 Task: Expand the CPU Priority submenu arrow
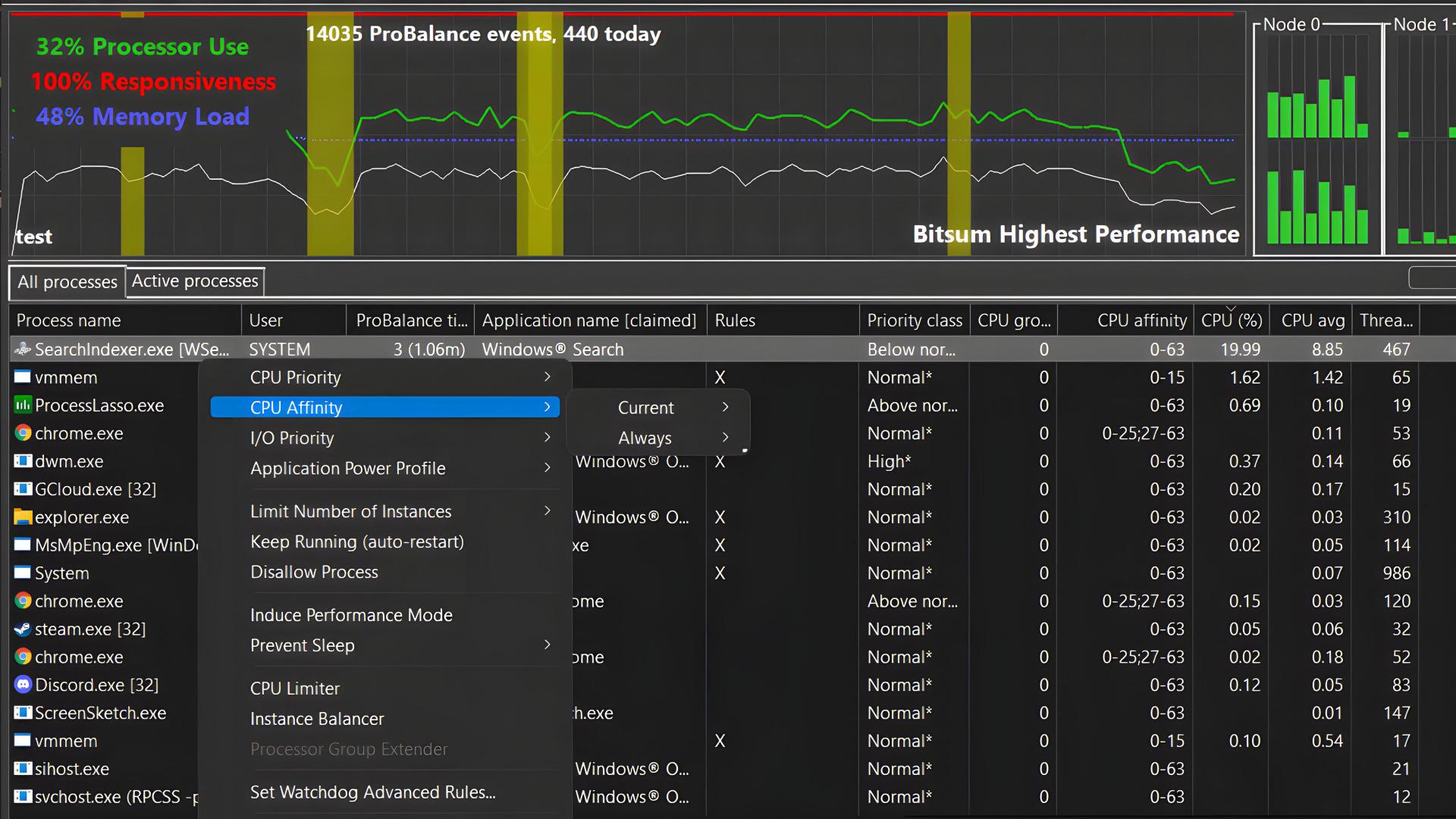(x=547, y=377)
